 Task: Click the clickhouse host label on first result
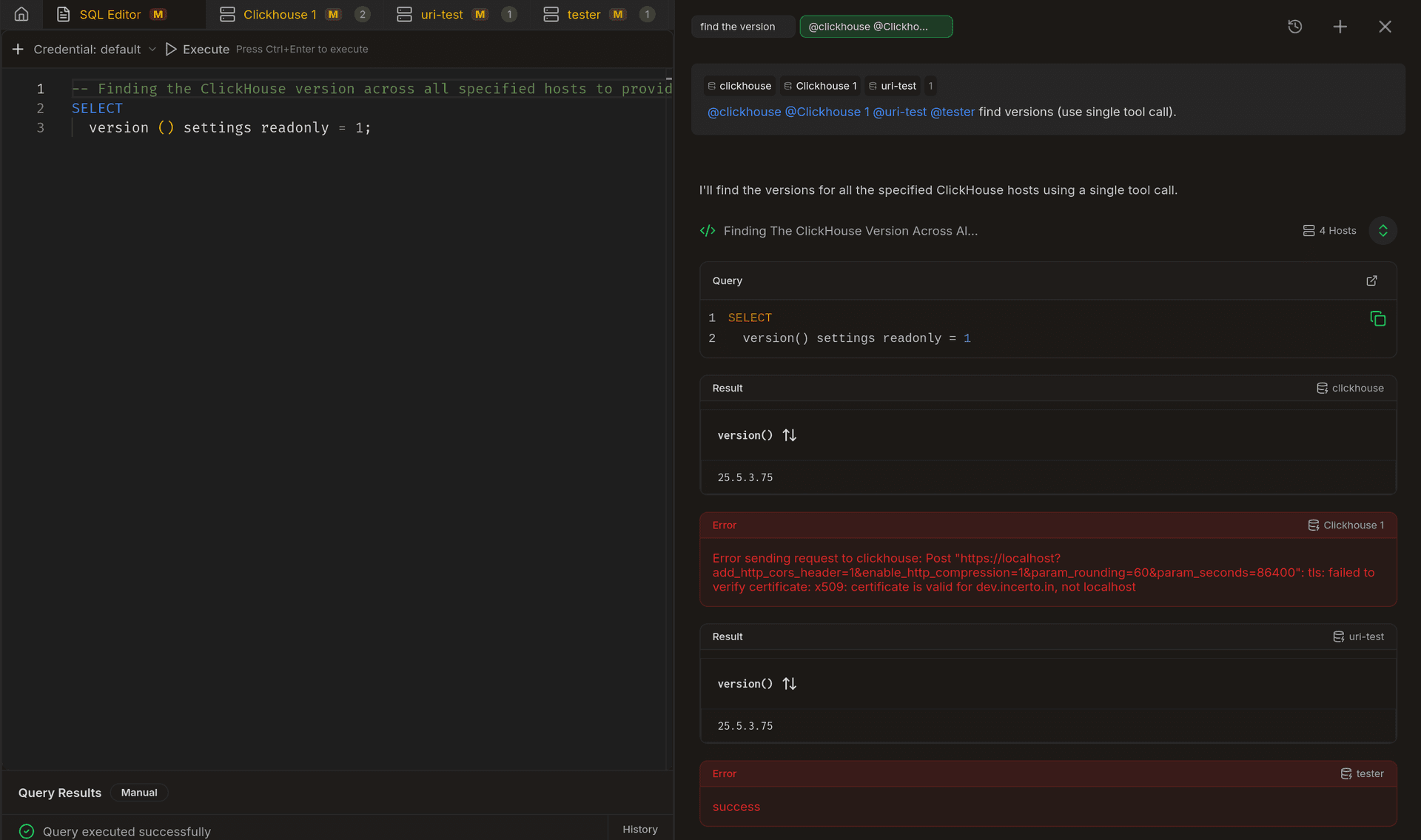[1350, 388]
